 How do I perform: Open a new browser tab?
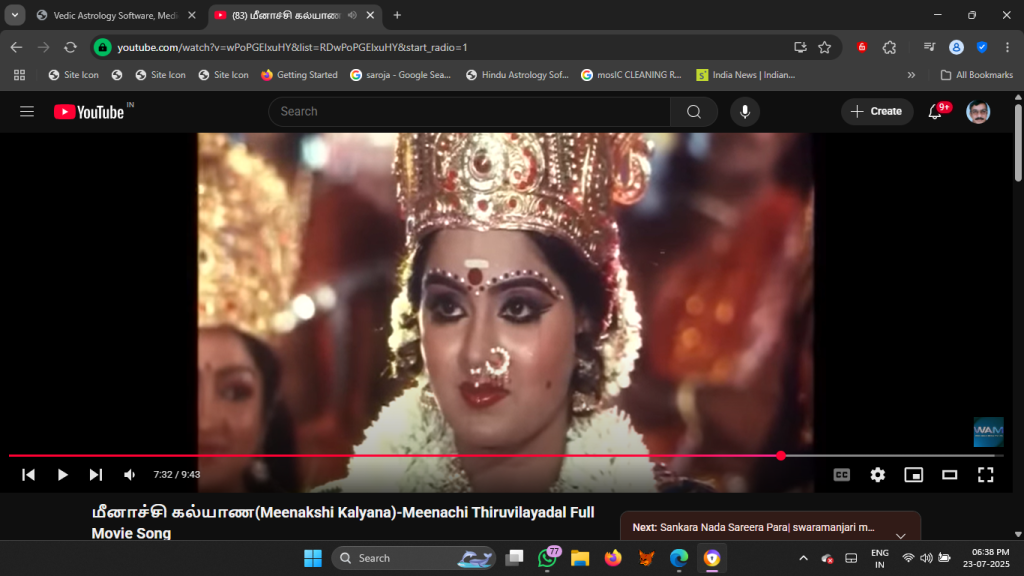pos(397,15)
